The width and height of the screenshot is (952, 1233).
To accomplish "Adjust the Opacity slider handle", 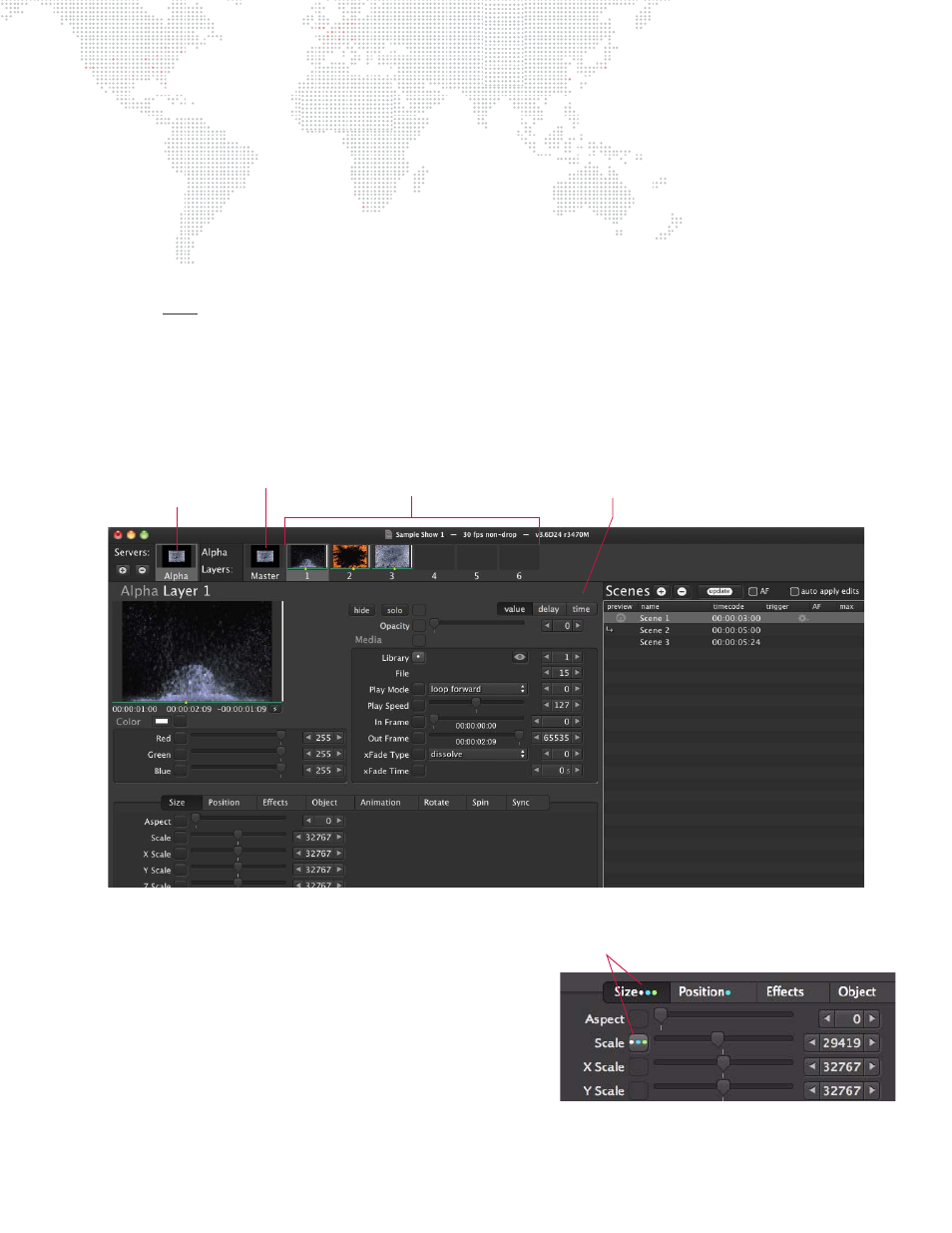I will point(434,624).
